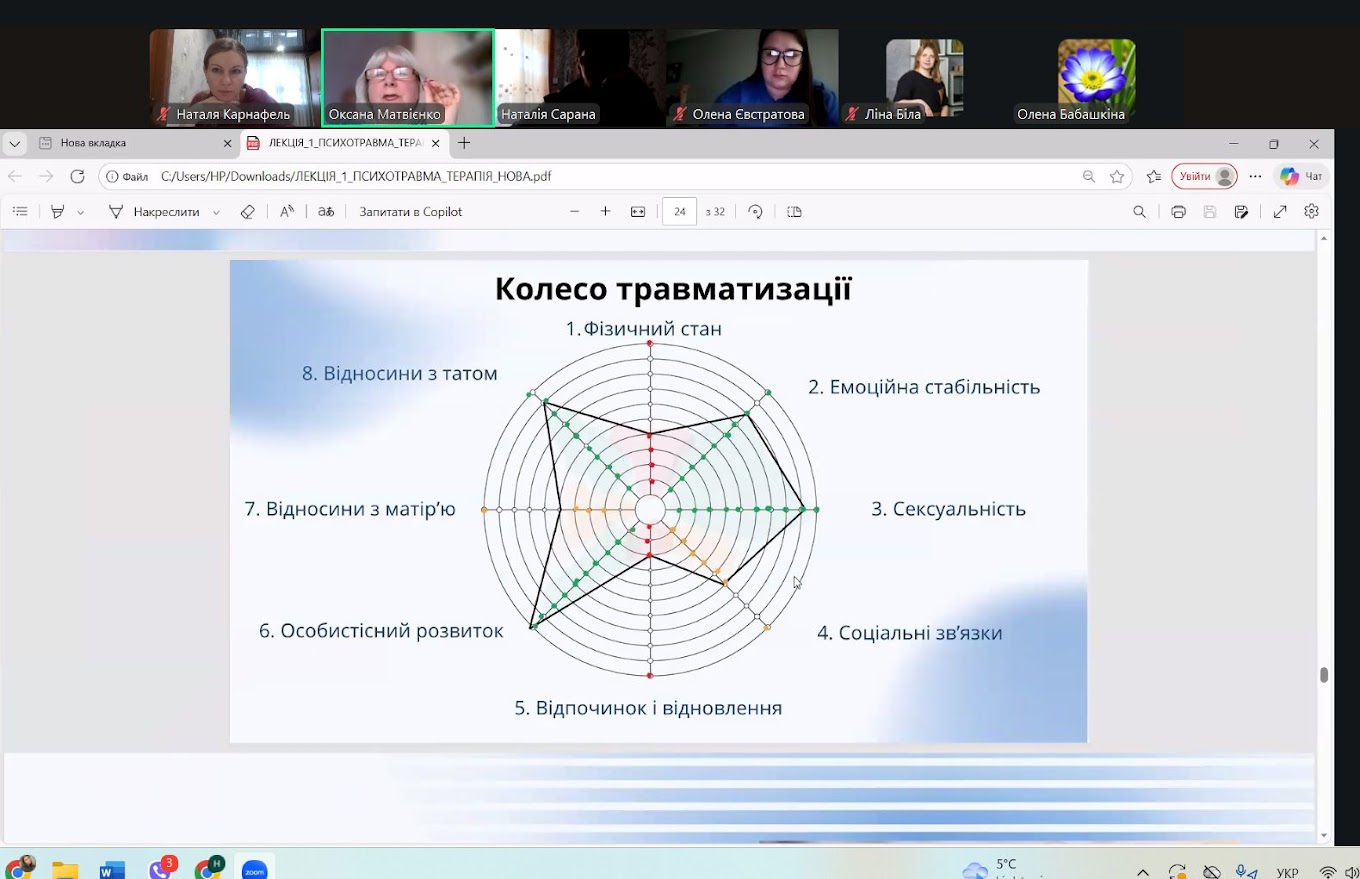
Task: Open a new browser tab
Action: coord(464,143)
